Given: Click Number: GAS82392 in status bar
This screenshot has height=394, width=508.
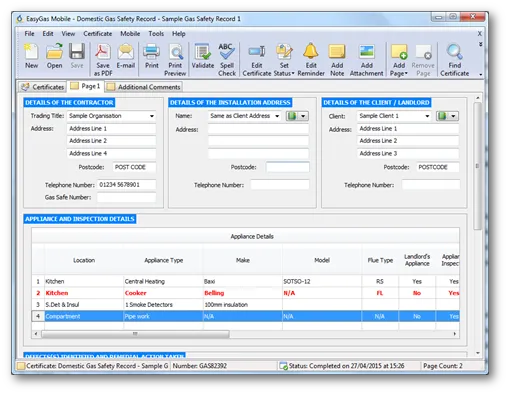Looking at the screenshot, I should pos(200,366).
